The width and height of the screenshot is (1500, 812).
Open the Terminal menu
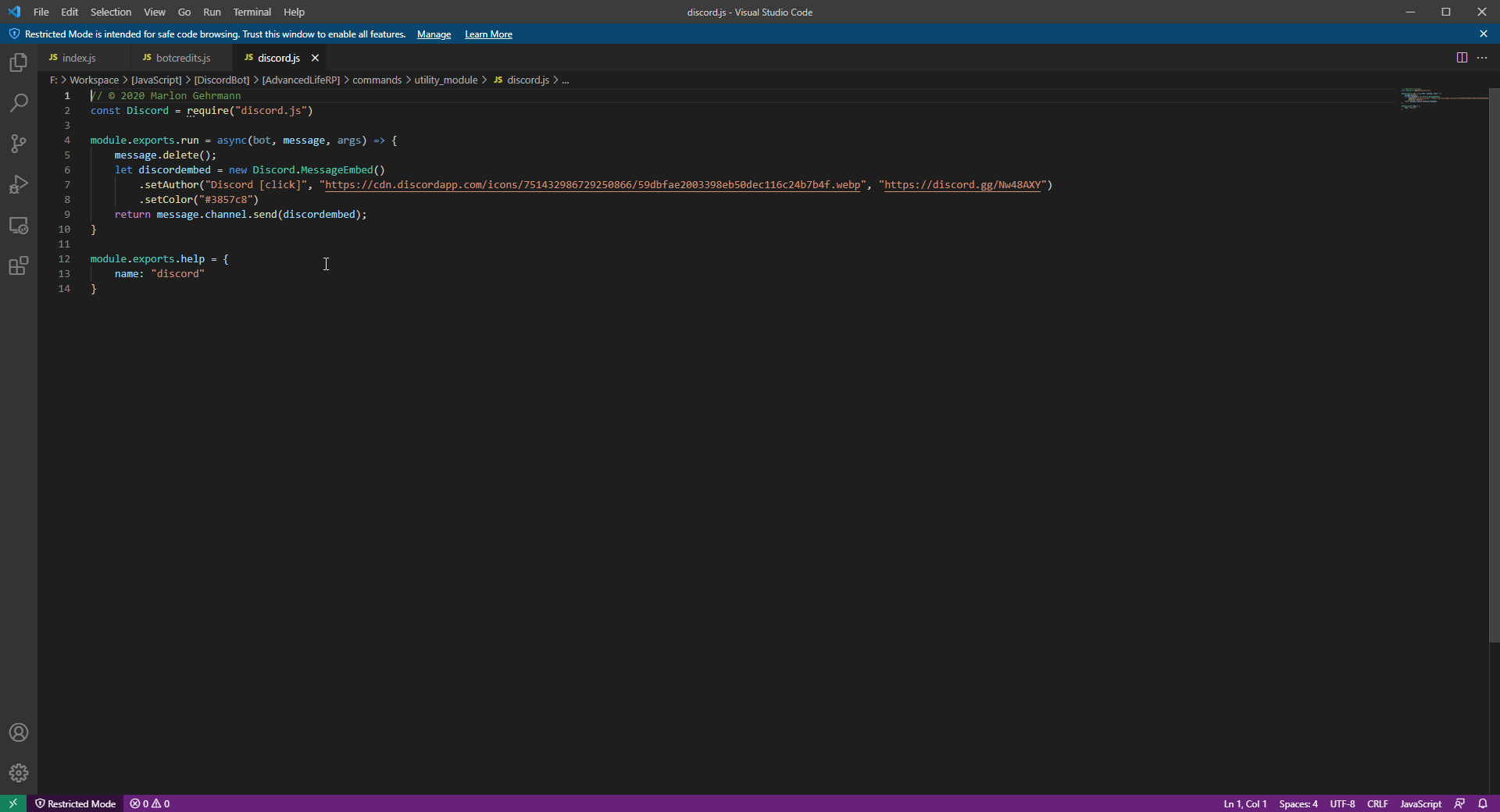(x=252, y=12)
